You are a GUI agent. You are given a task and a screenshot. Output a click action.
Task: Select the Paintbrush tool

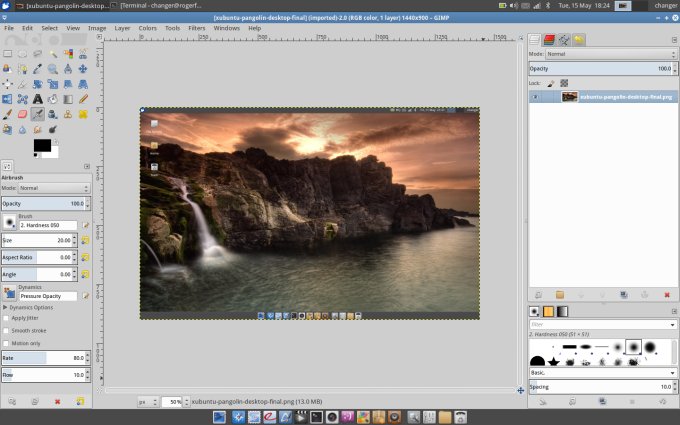7,114
